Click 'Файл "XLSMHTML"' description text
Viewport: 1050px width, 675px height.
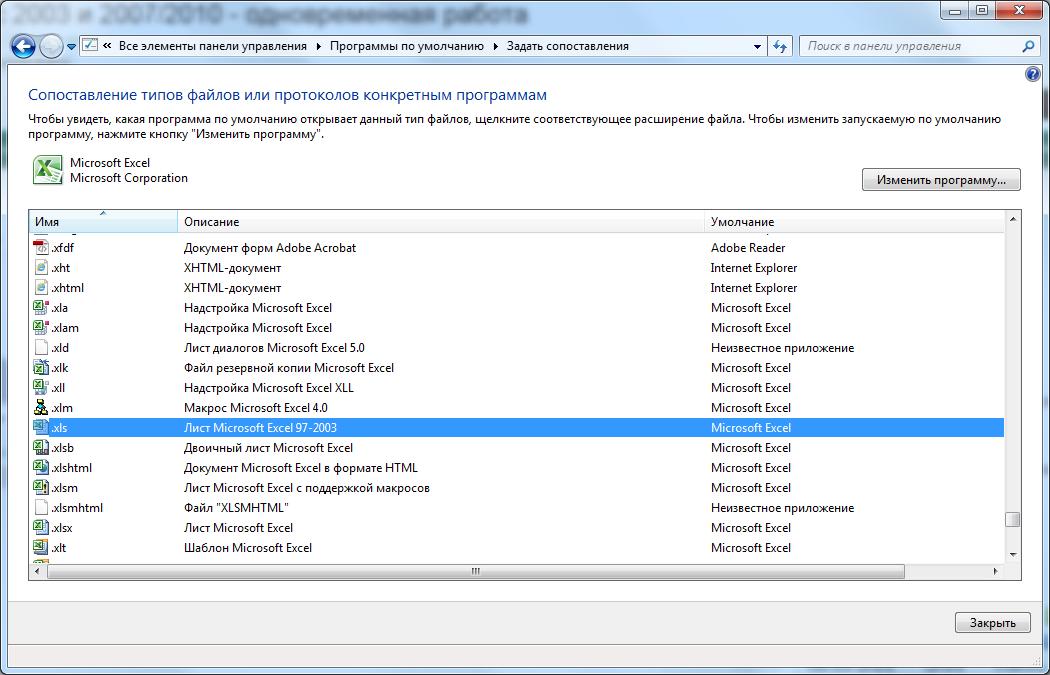(x=236, y=508)
